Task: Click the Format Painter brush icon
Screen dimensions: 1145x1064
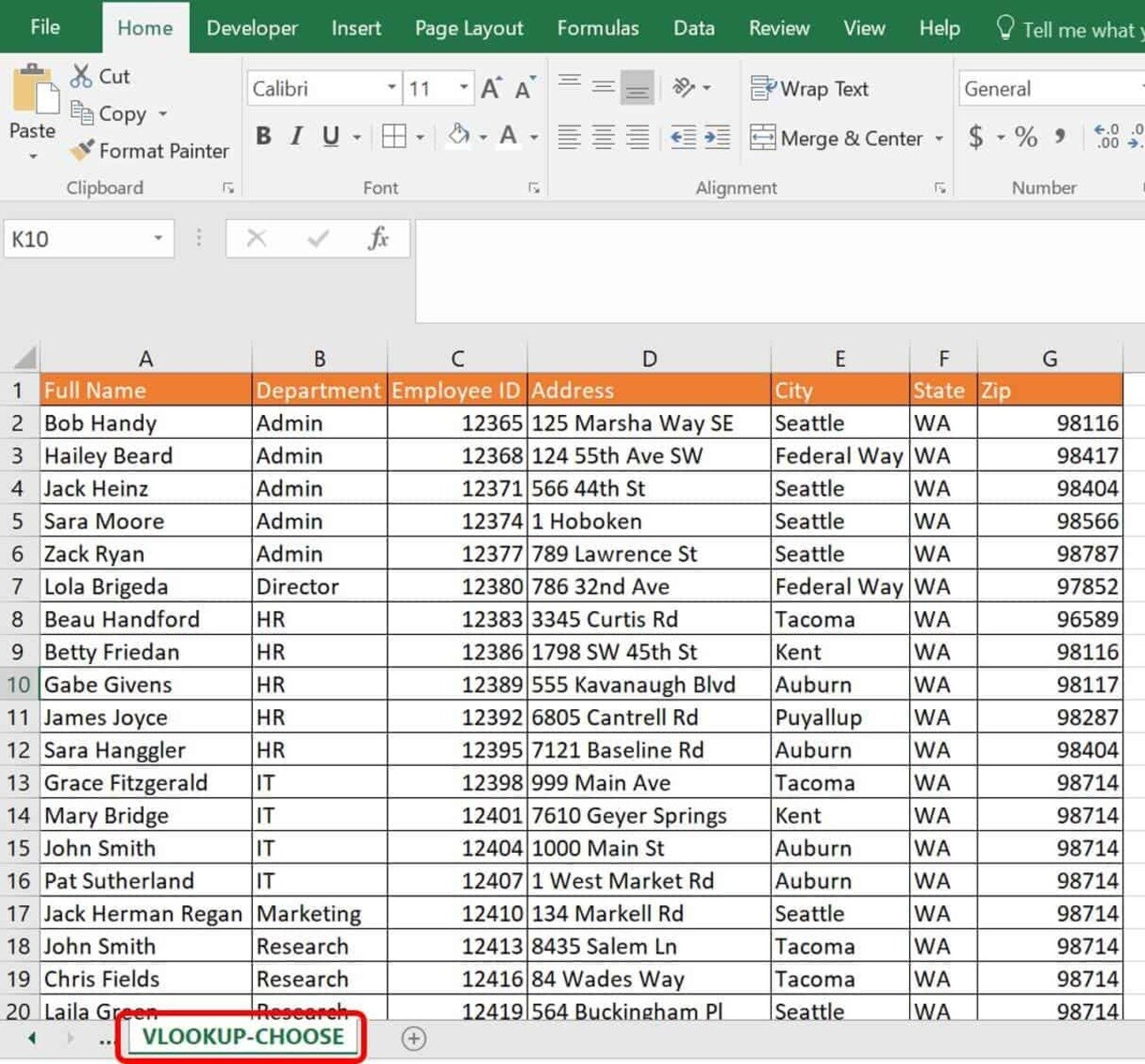Action: tap(82, 151)
